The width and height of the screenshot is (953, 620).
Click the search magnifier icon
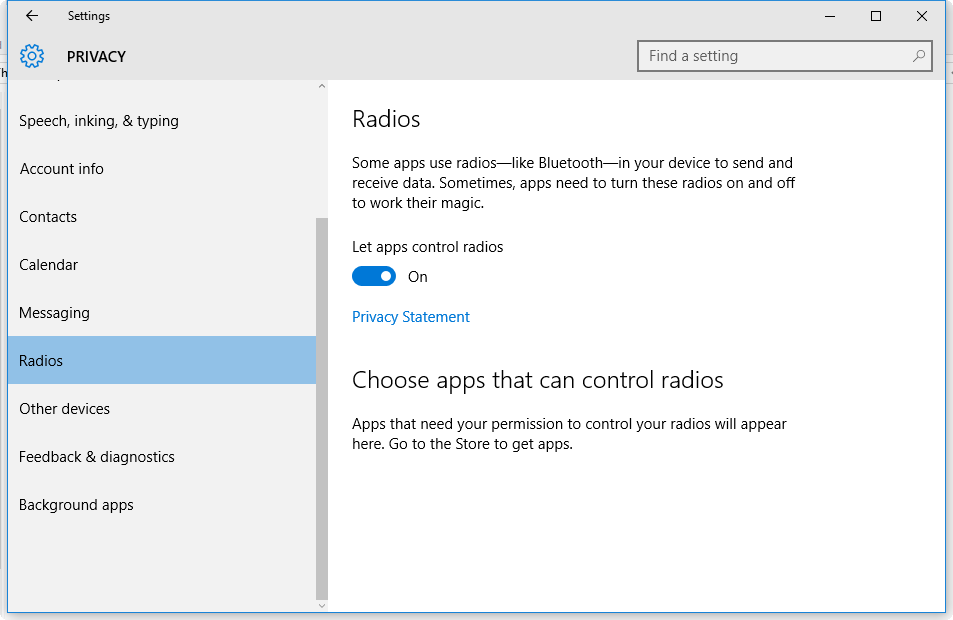coord(919,56)
